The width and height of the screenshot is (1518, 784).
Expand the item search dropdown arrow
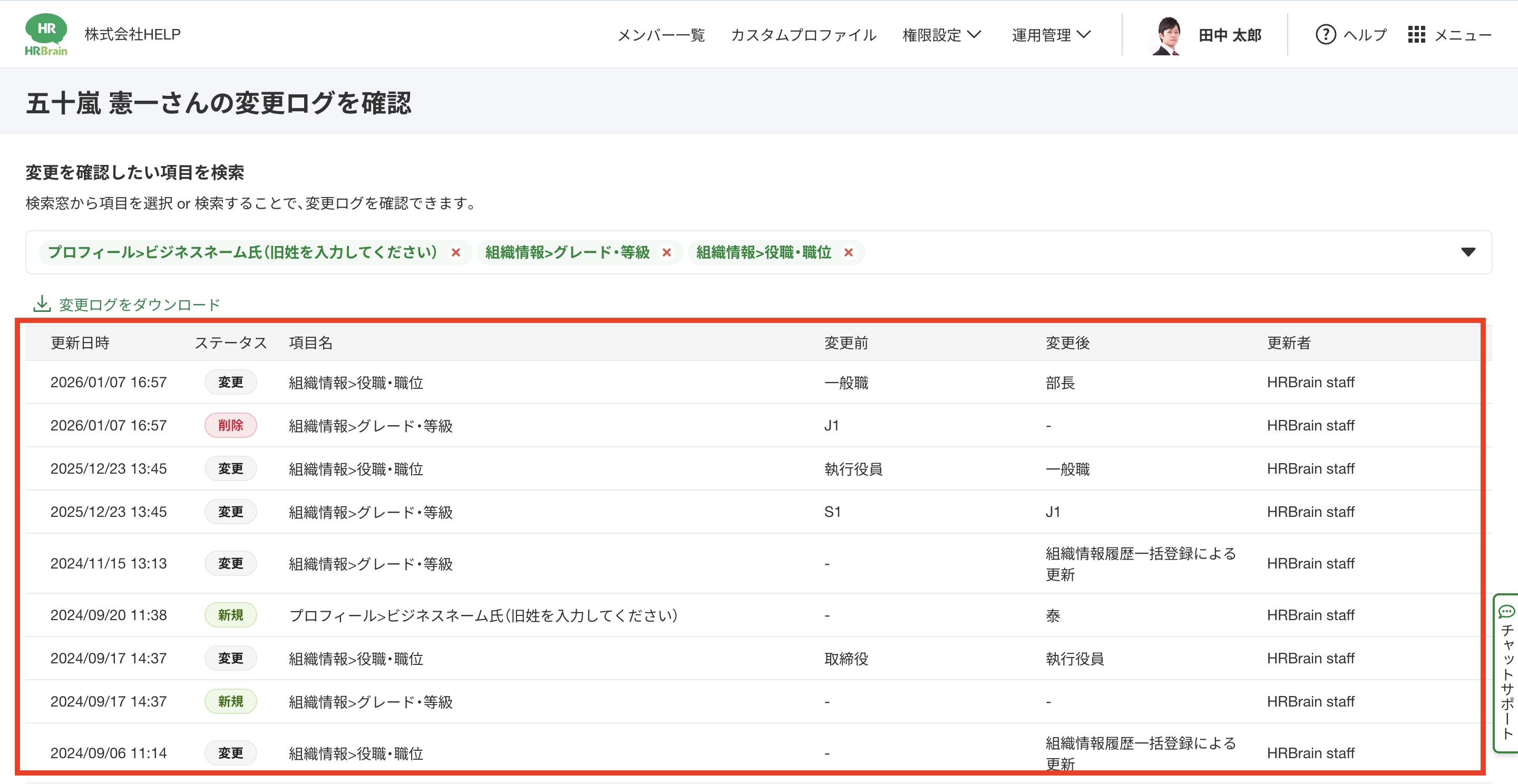tap(1468, 252)
